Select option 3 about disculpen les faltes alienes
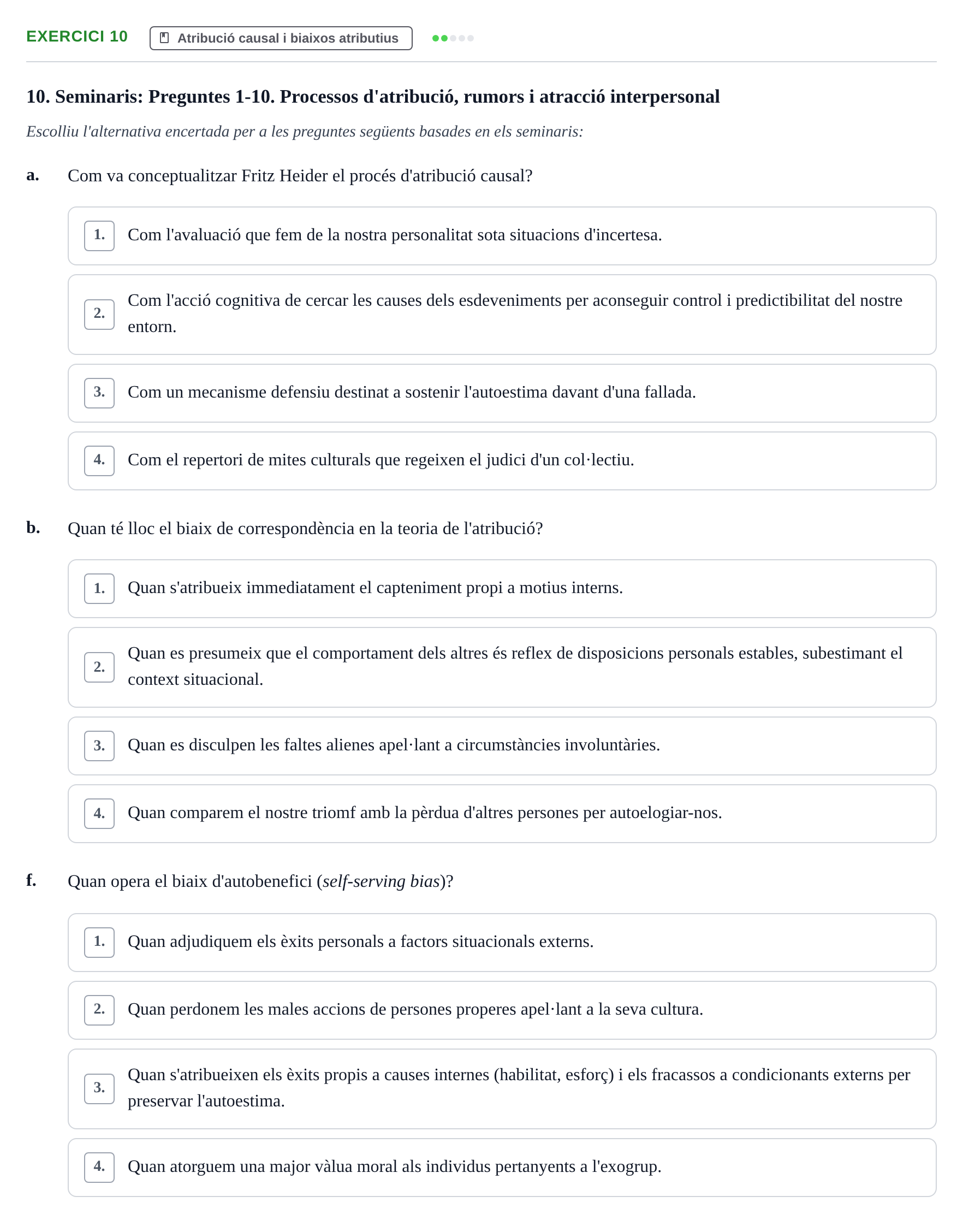963x1232 pixels. click(x=502, y=746)
